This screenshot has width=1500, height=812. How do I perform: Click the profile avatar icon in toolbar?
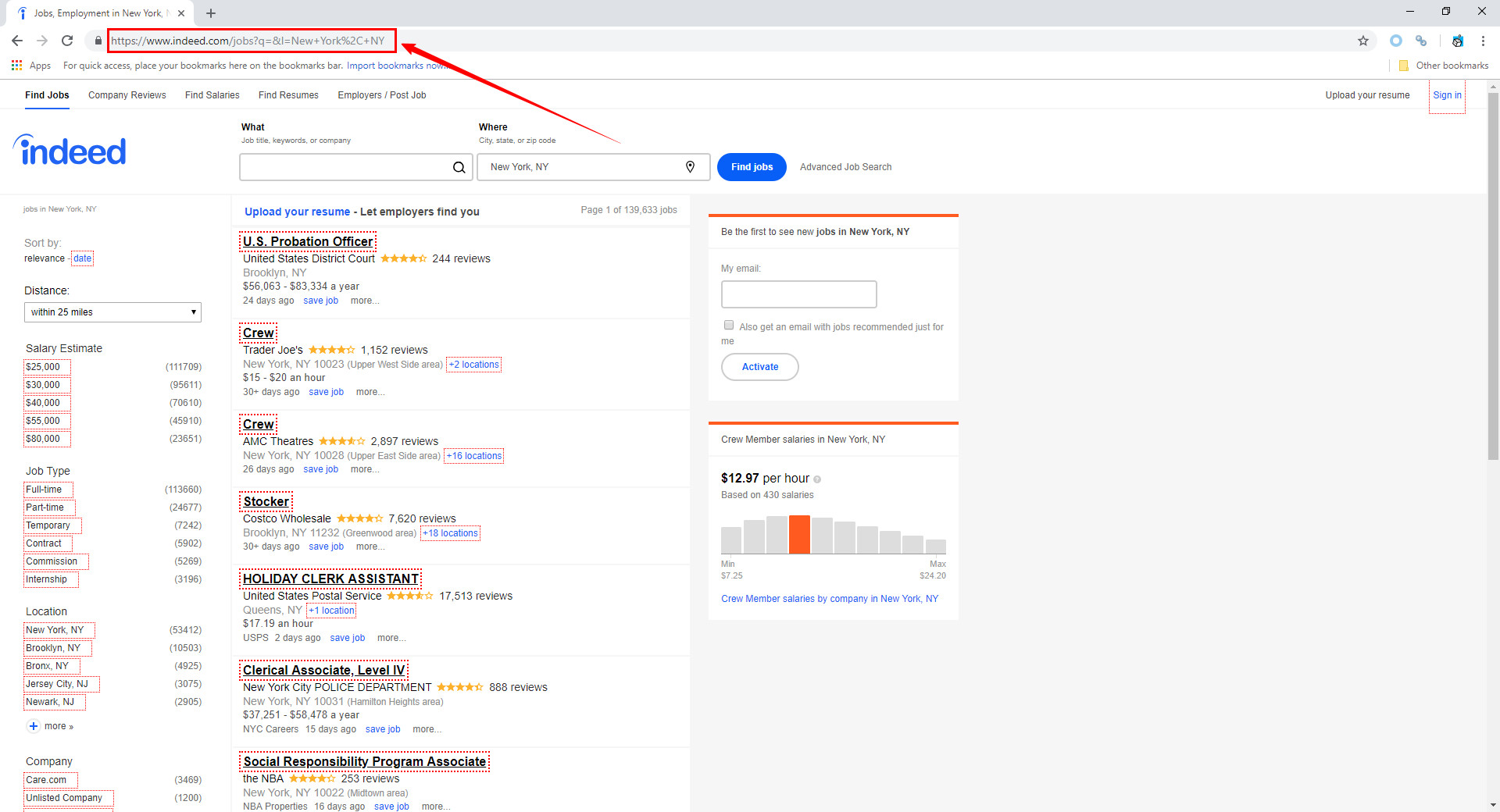(x=1458, y=41)
